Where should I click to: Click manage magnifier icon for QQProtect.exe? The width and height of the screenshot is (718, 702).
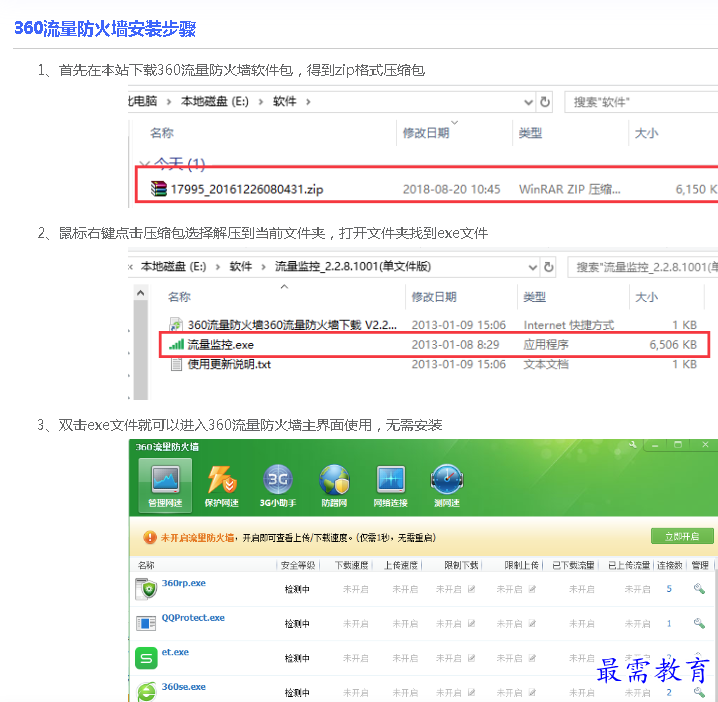pyautogui.click(x=699, y=623)
